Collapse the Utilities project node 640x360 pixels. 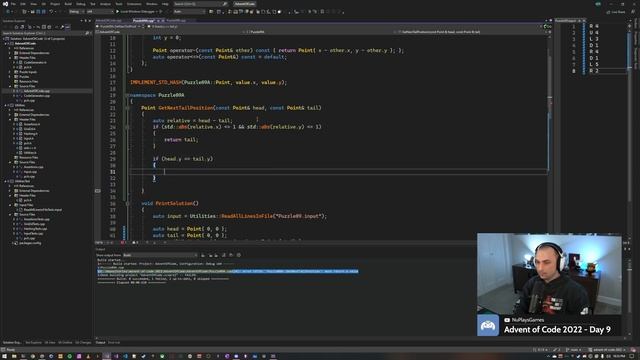tap(6, 105)
